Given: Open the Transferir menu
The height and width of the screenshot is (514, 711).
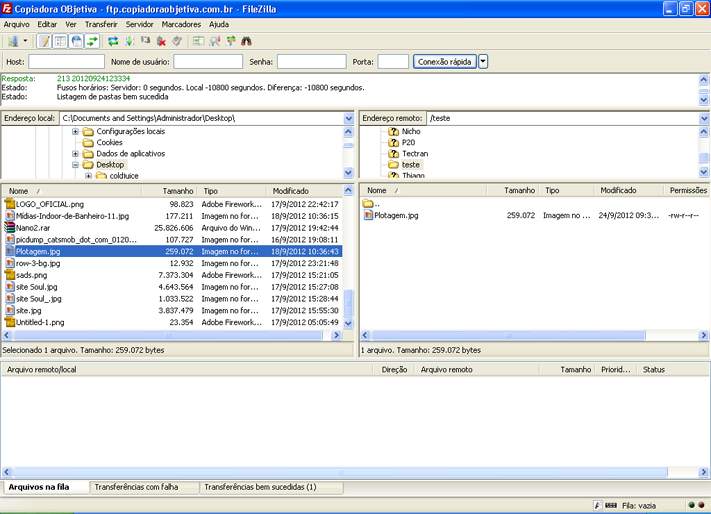Looking at the screenshot, I should pos(100,23).
